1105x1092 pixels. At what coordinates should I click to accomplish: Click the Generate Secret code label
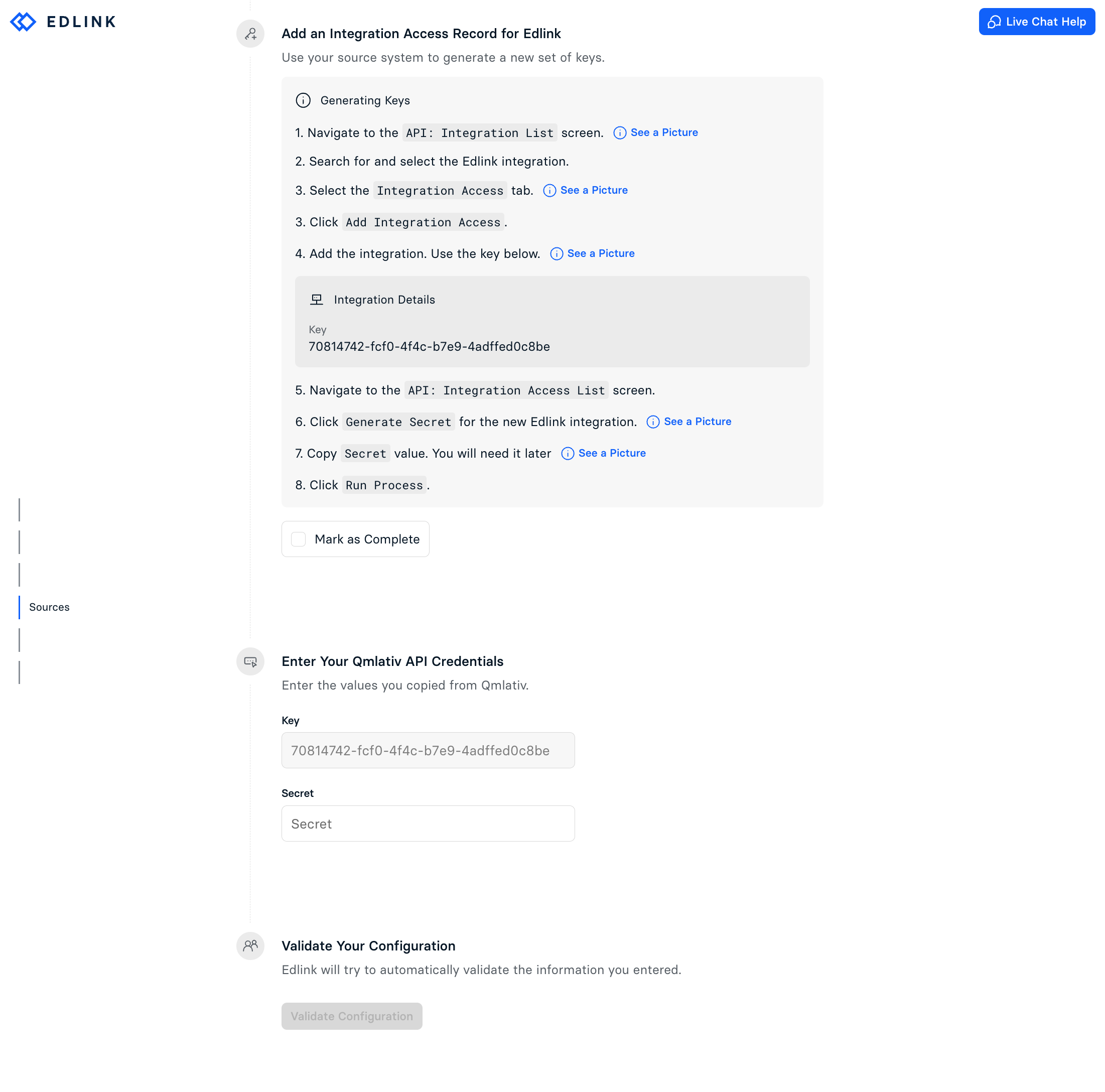(x=398, y=422)
